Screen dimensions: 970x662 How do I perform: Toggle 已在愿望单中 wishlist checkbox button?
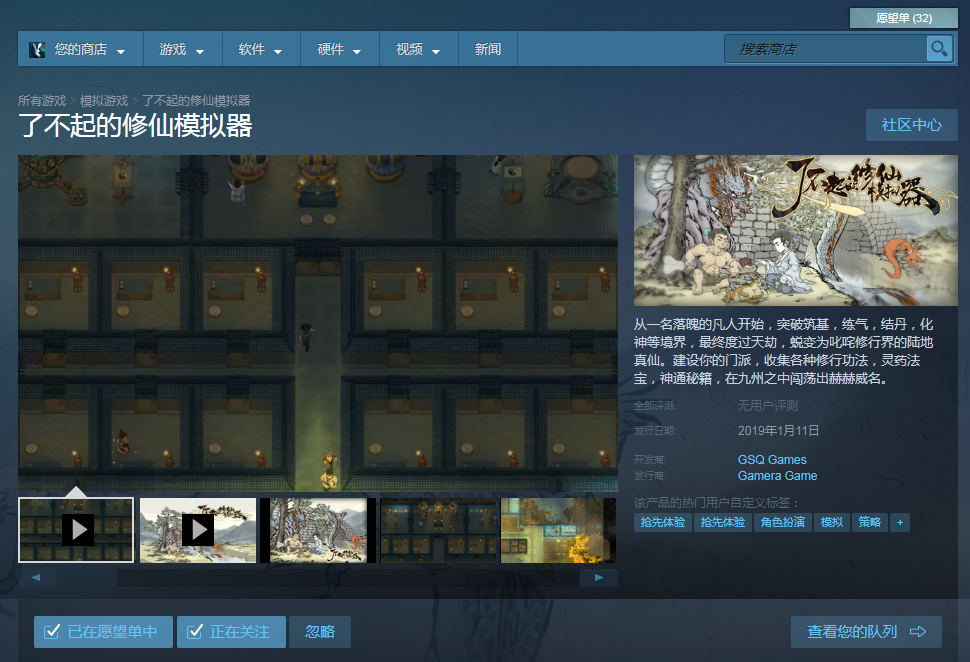103,632
